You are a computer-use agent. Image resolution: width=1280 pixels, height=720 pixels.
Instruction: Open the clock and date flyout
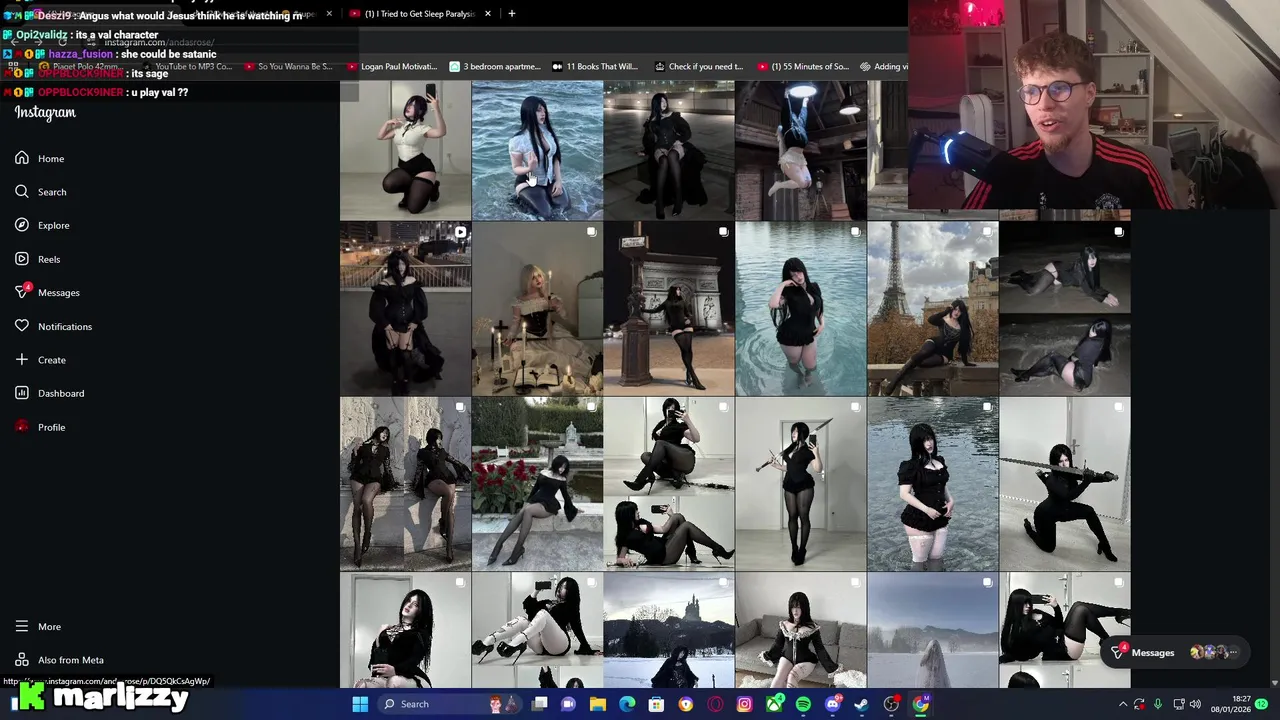pos(1230,704)
